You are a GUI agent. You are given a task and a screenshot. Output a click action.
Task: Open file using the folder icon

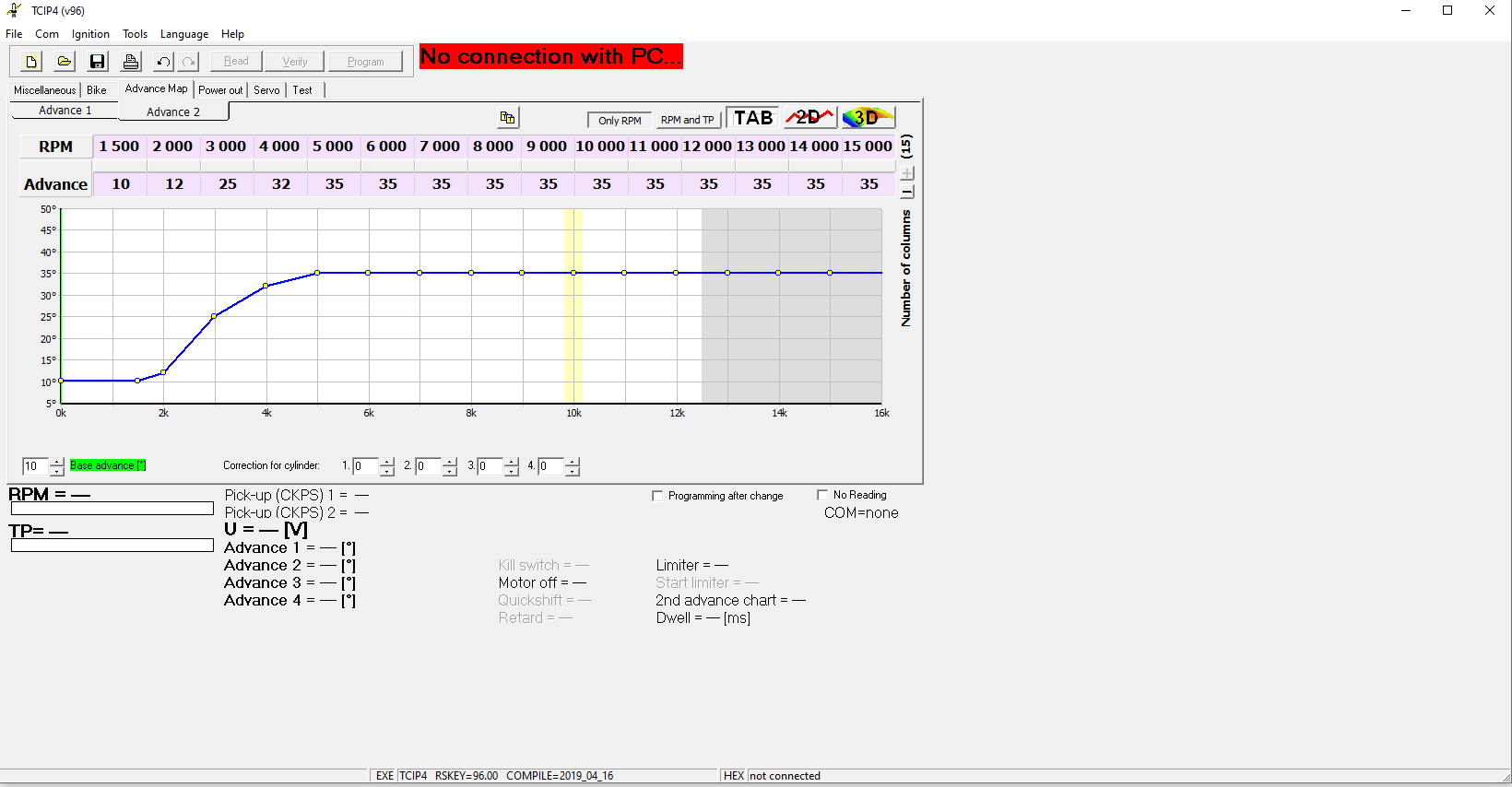[65, 62]
